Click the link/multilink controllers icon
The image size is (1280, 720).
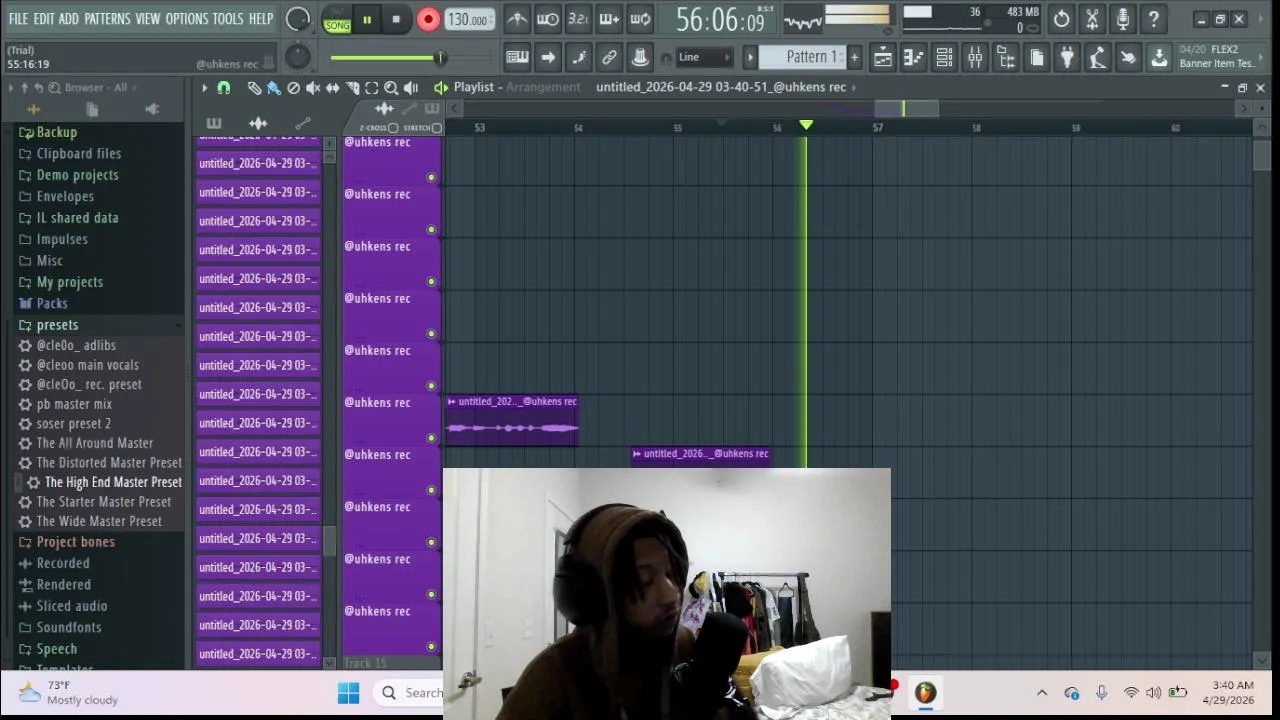tap(609, 57)
